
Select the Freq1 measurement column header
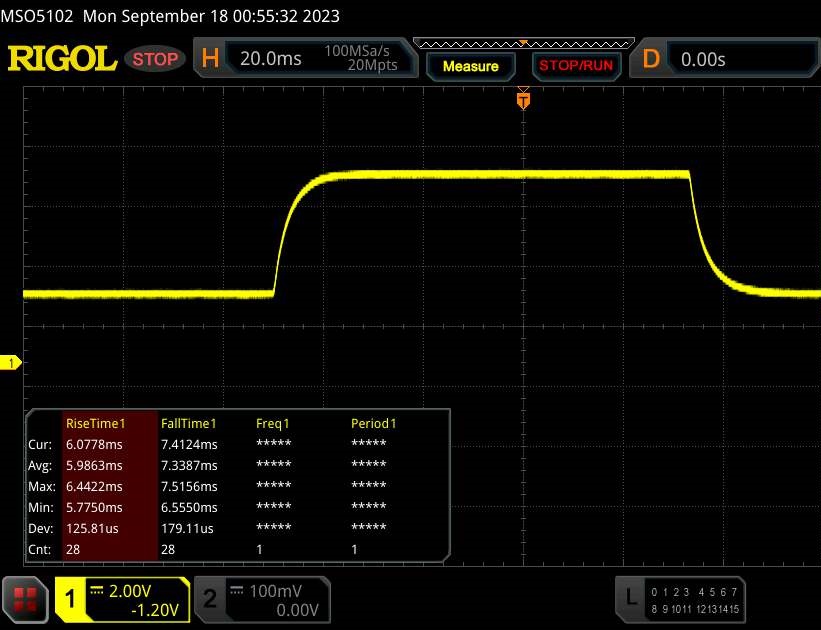pyautogui.click(x=272, y=423)
